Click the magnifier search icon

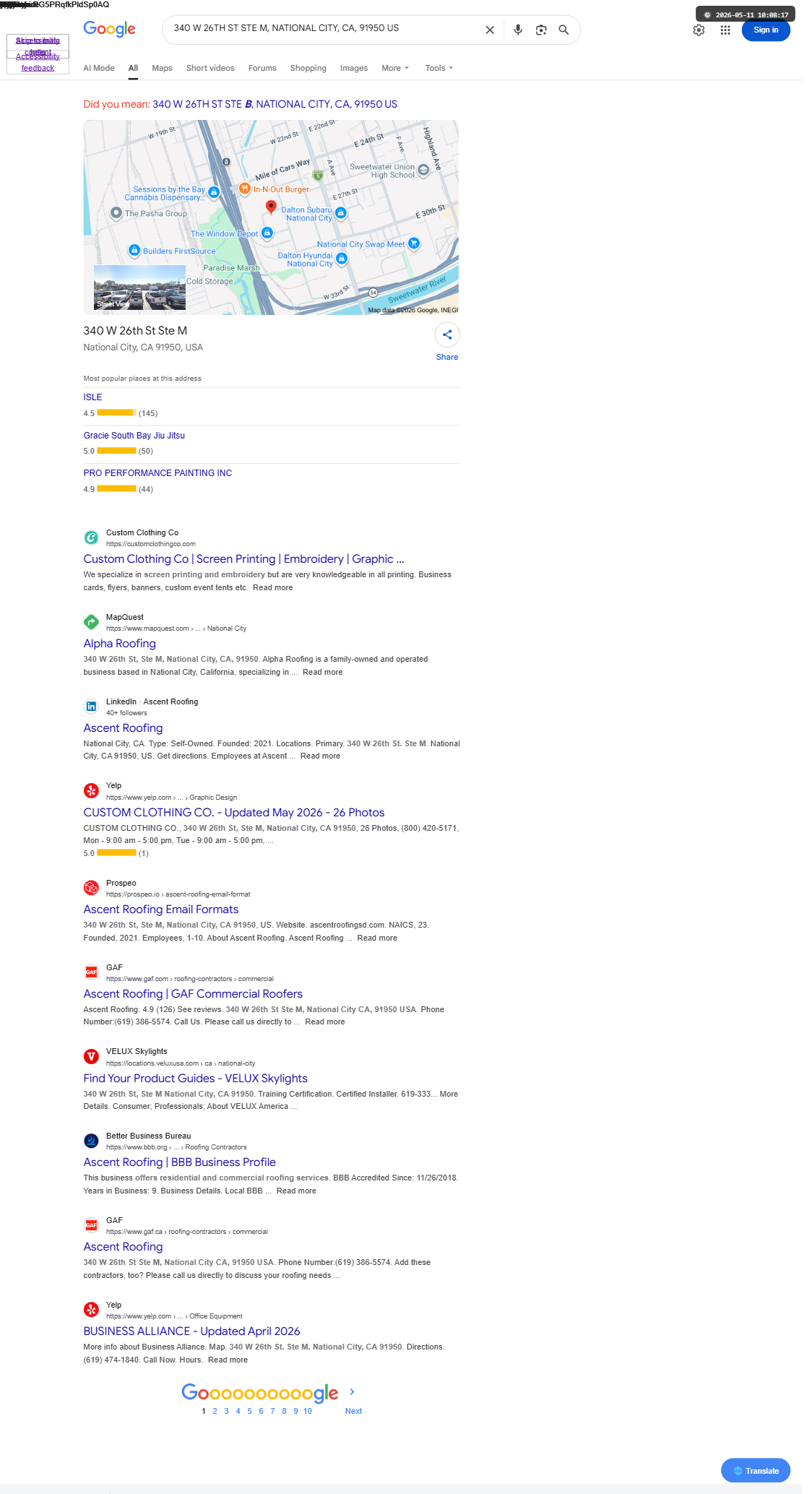(564, 30)
